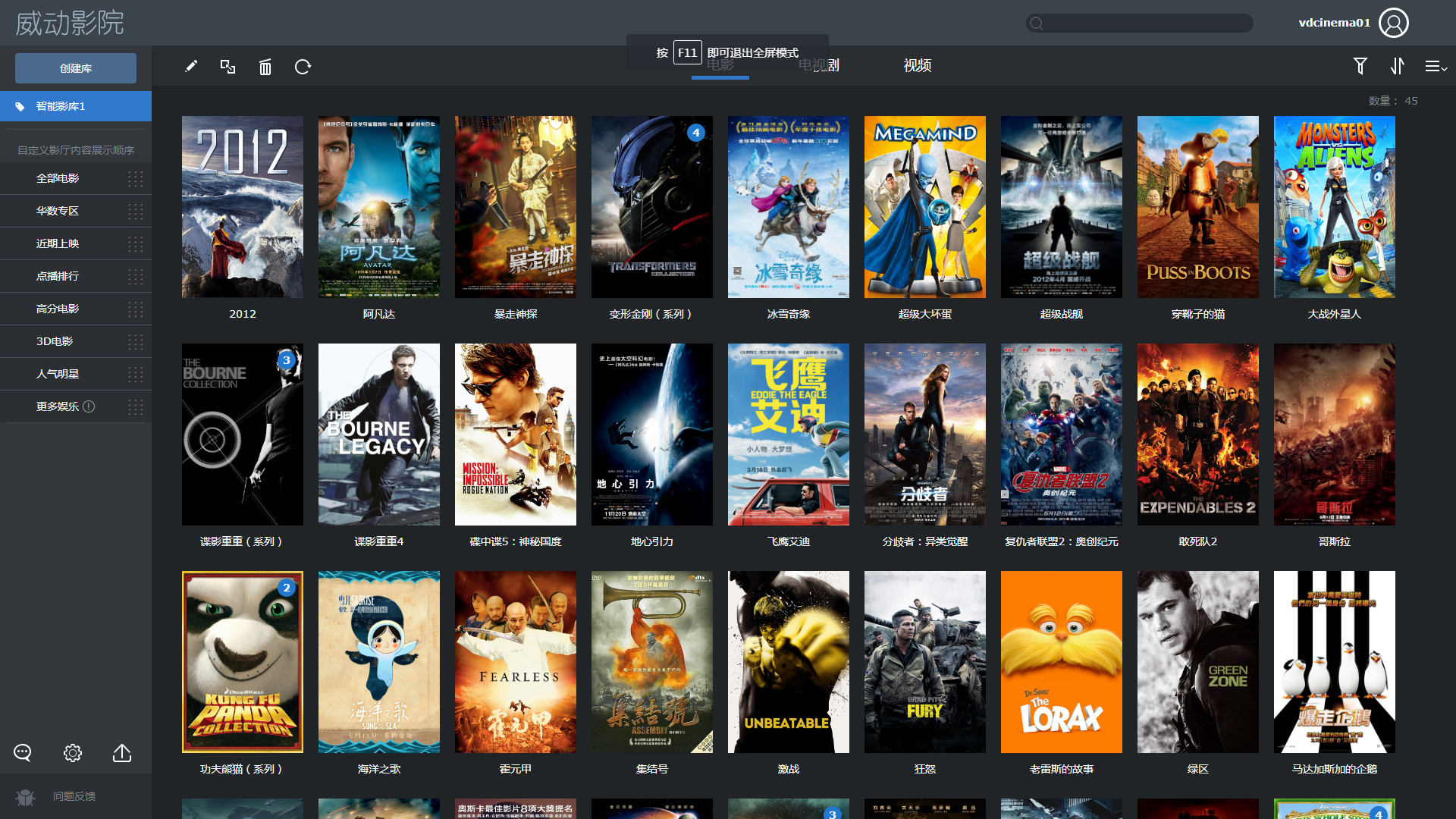Open the filter funnel icon
Screen dimensions: 1456x819
click(1360, 67)
